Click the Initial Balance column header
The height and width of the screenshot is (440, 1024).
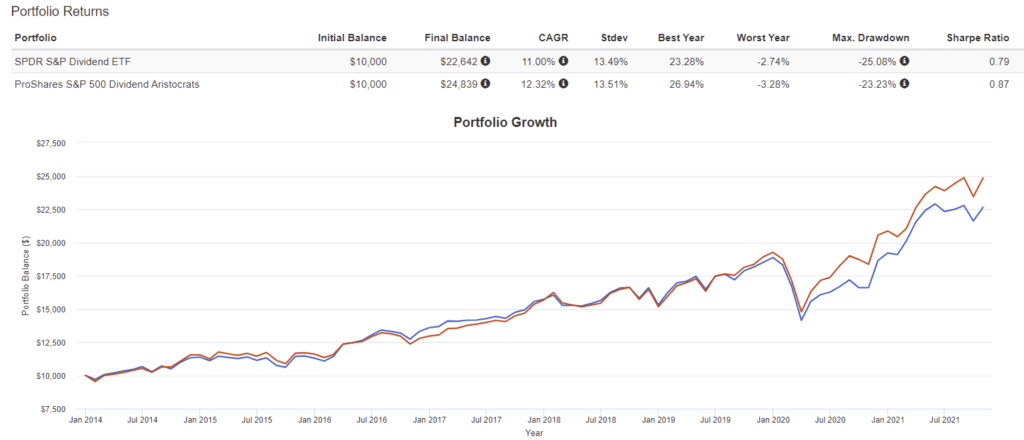coord(353,38)
